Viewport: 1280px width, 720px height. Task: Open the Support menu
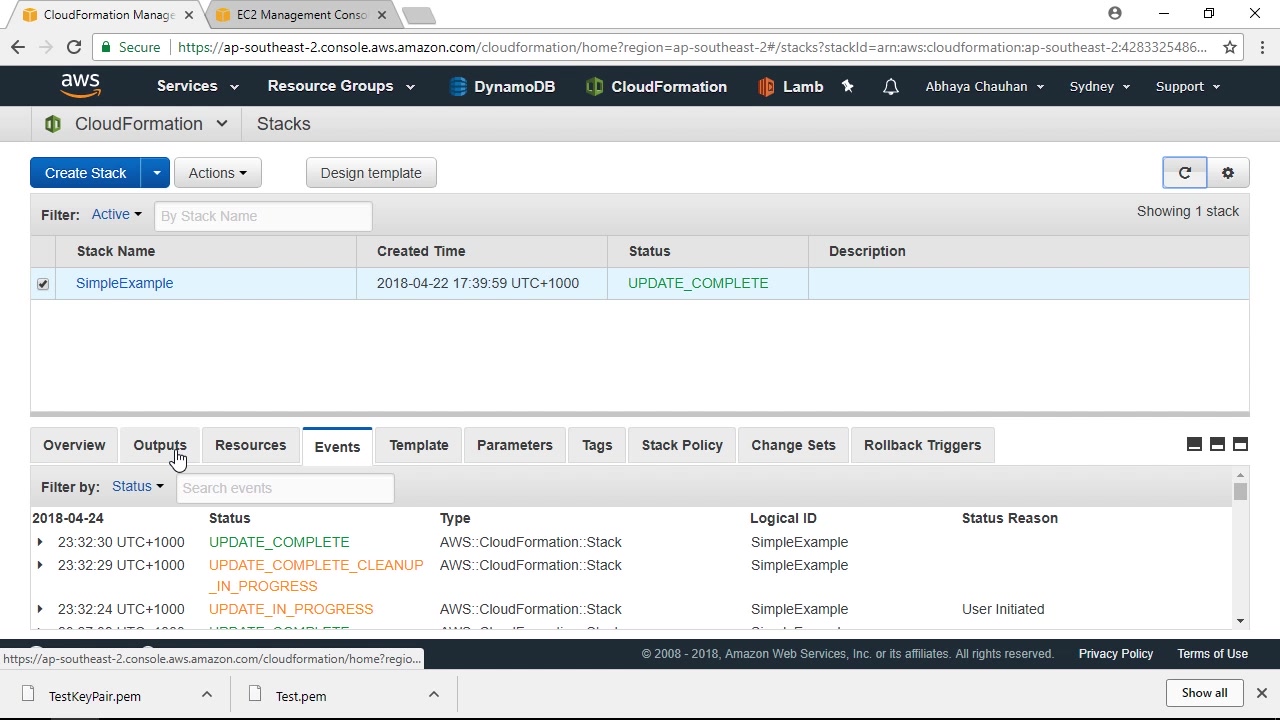point(1188,87)
